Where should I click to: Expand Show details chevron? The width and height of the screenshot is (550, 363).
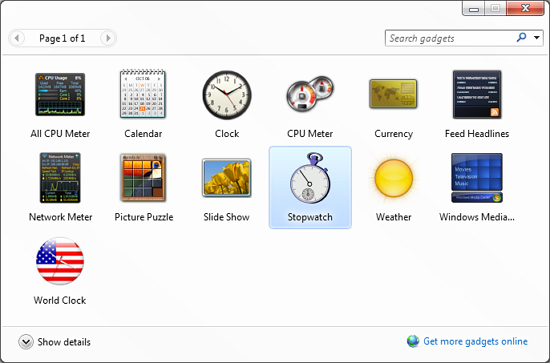[26, 342]
